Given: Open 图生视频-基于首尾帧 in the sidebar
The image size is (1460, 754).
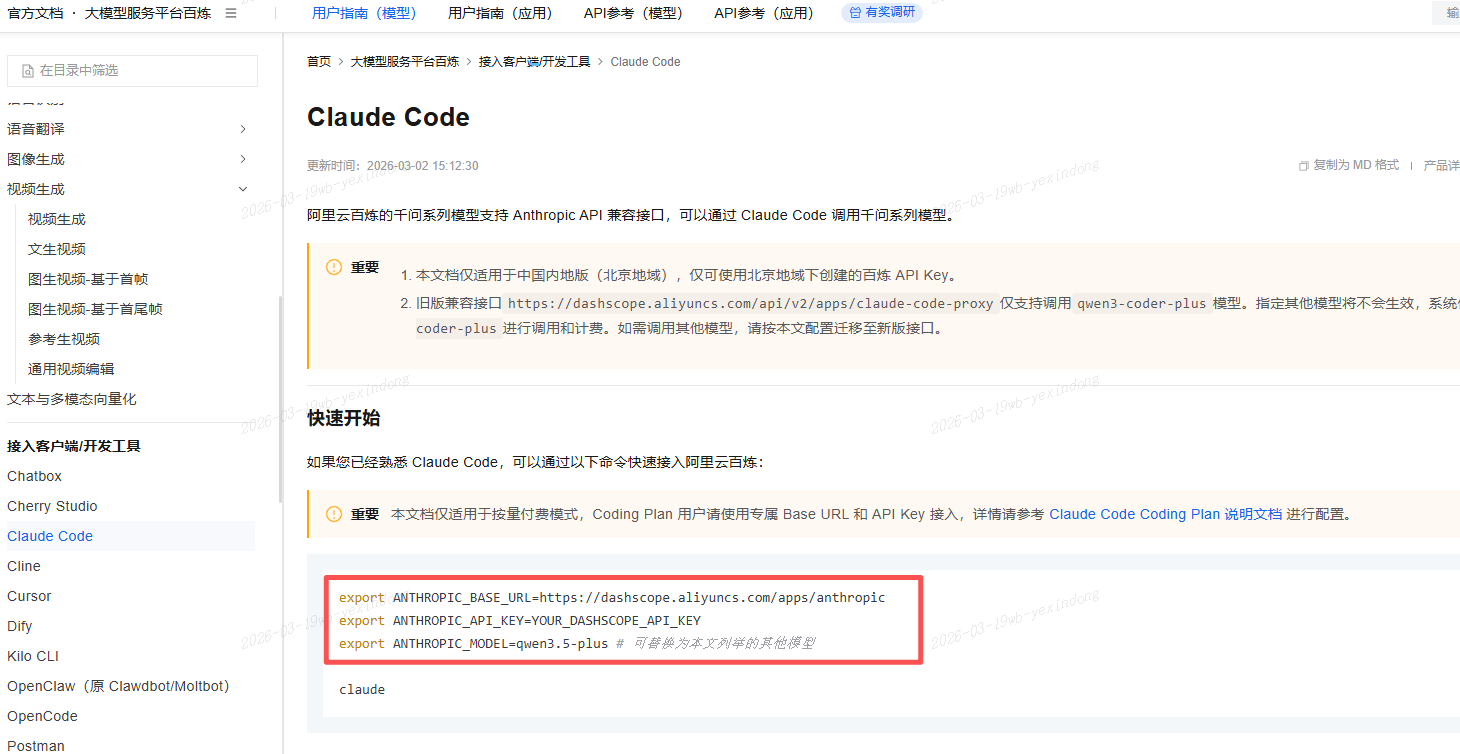Looking at the screenshot, I should click(95, 309).
